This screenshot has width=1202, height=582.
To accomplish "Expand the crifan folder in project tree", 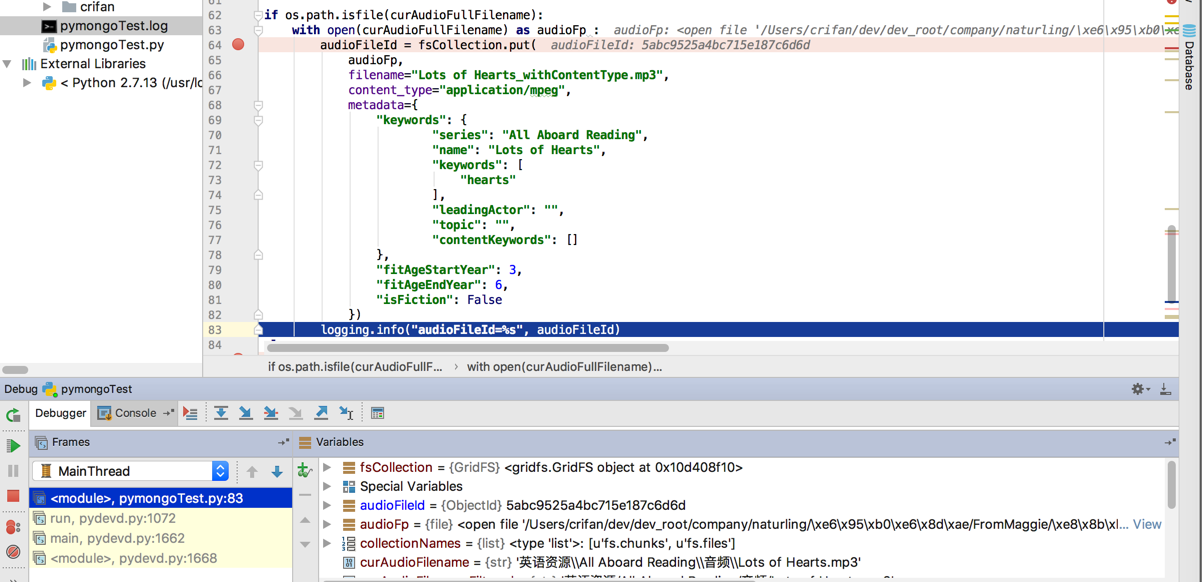I will click(47, 7).
